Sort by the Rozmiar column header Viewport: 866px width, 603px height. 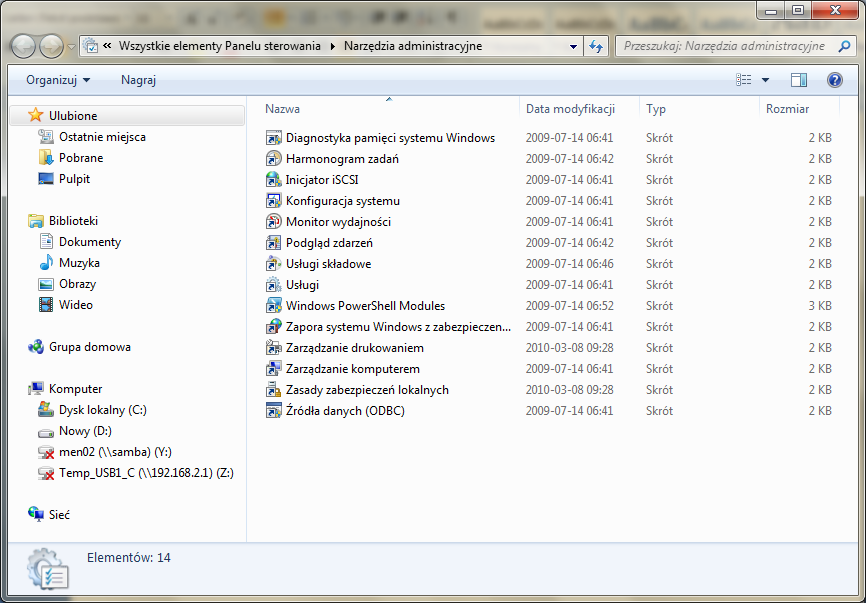coord(800,109)
